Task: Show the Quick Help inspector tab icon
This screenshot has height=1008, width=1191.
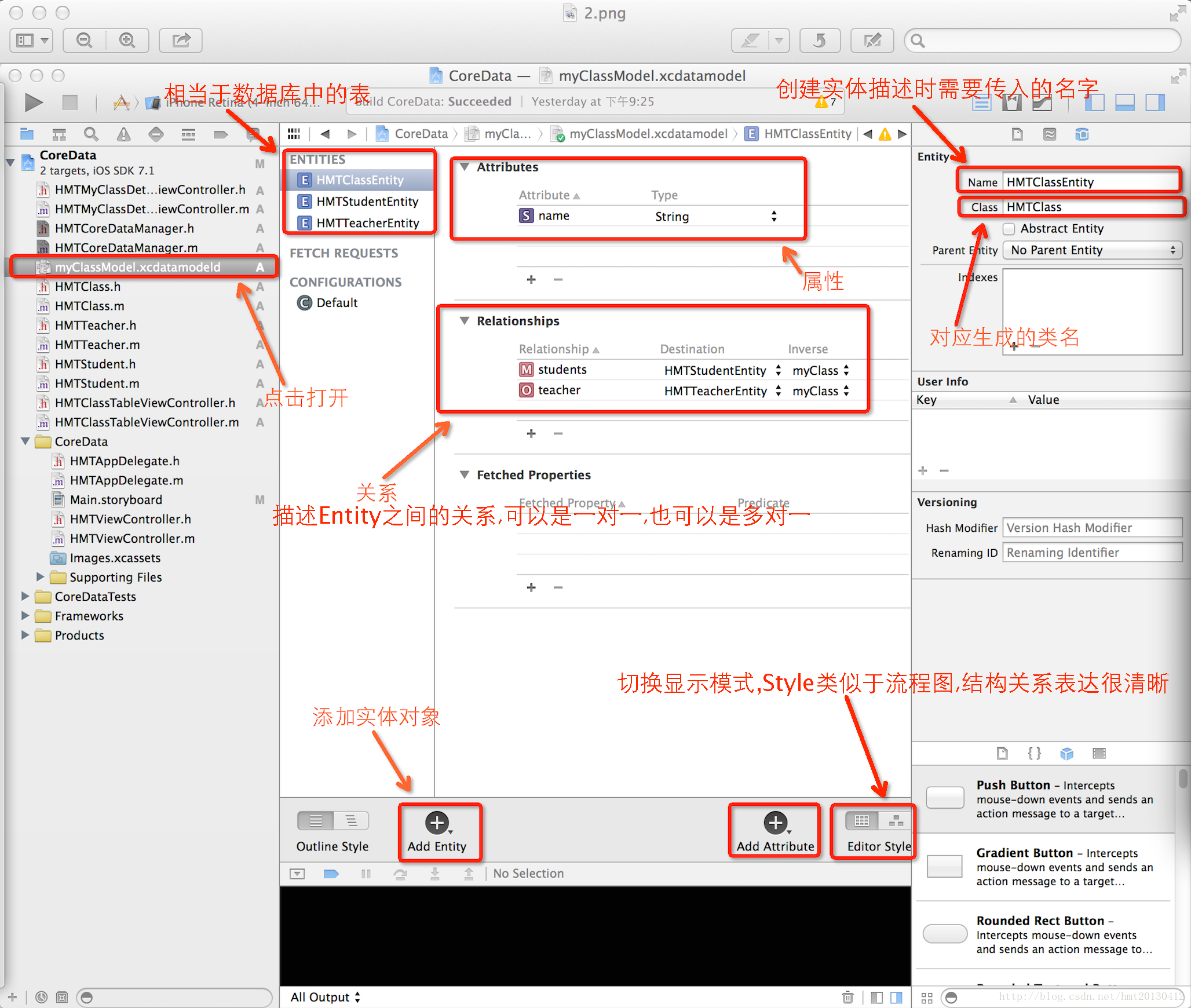Action: pos(1050,134)
